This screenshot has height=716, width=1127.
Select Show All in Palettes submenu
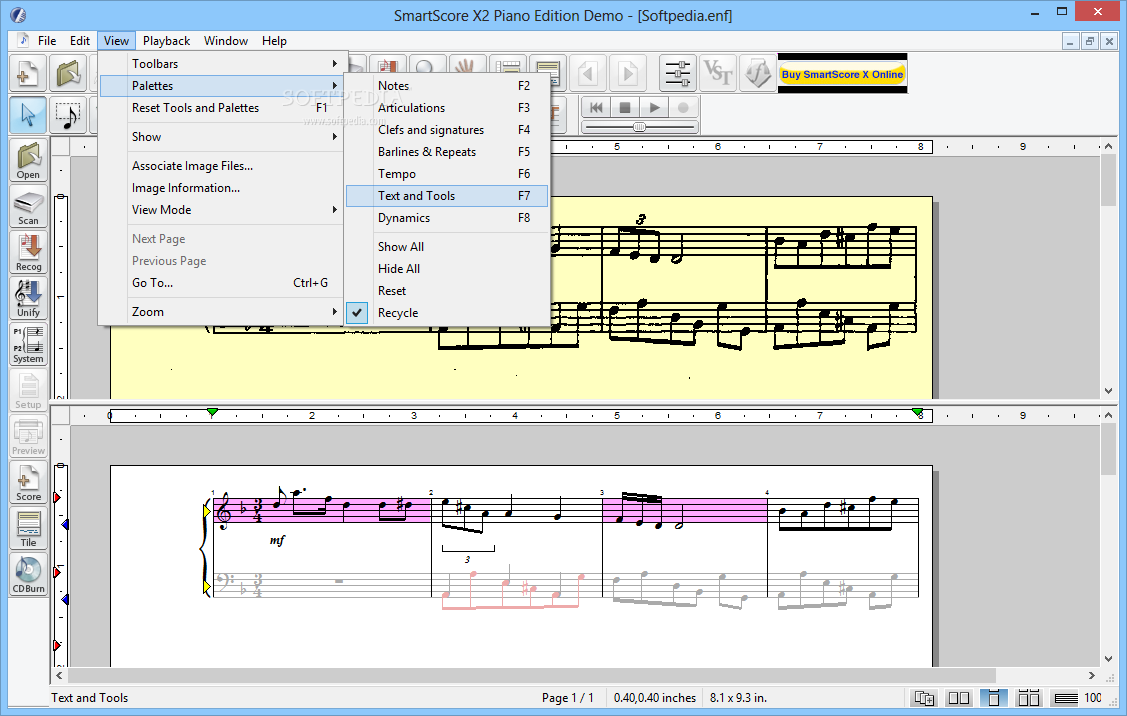coord(446,247)
